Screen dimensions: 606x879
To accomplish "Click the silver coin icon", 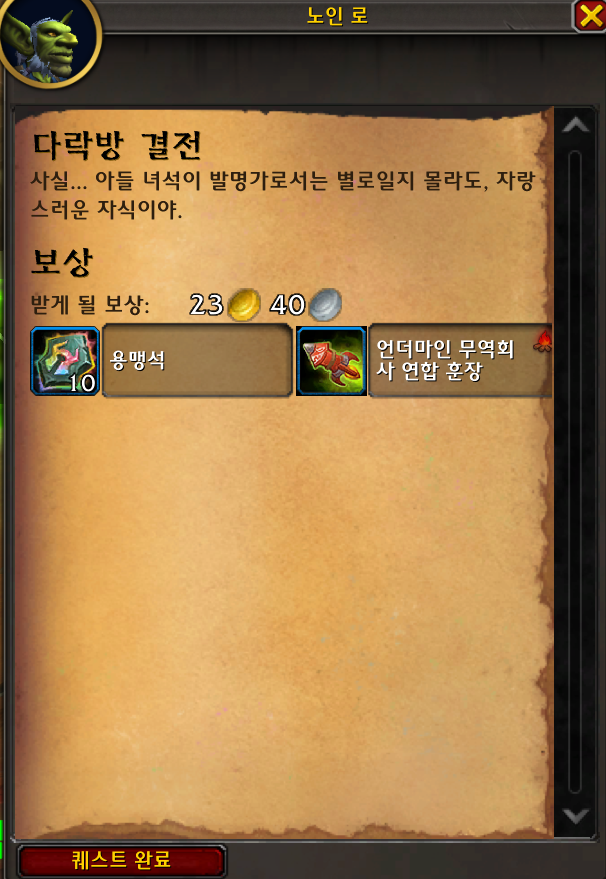I will 325,305.
